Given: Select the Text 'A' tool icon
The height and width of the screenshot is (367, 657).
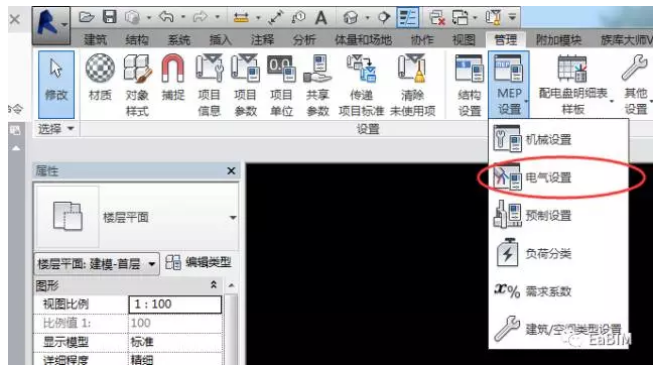Looking at the screenshot, I should 321,18.
